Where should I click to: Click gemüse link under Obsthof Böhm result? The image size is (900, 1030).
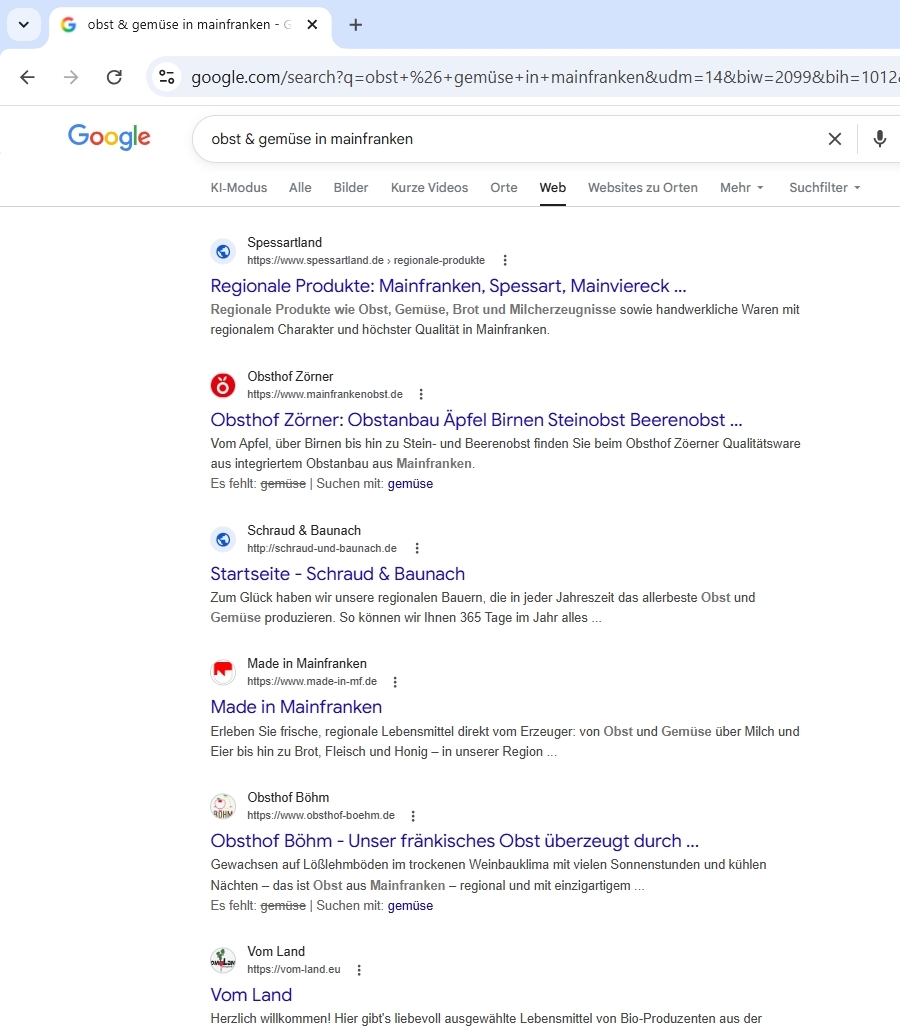pos(410,906)
